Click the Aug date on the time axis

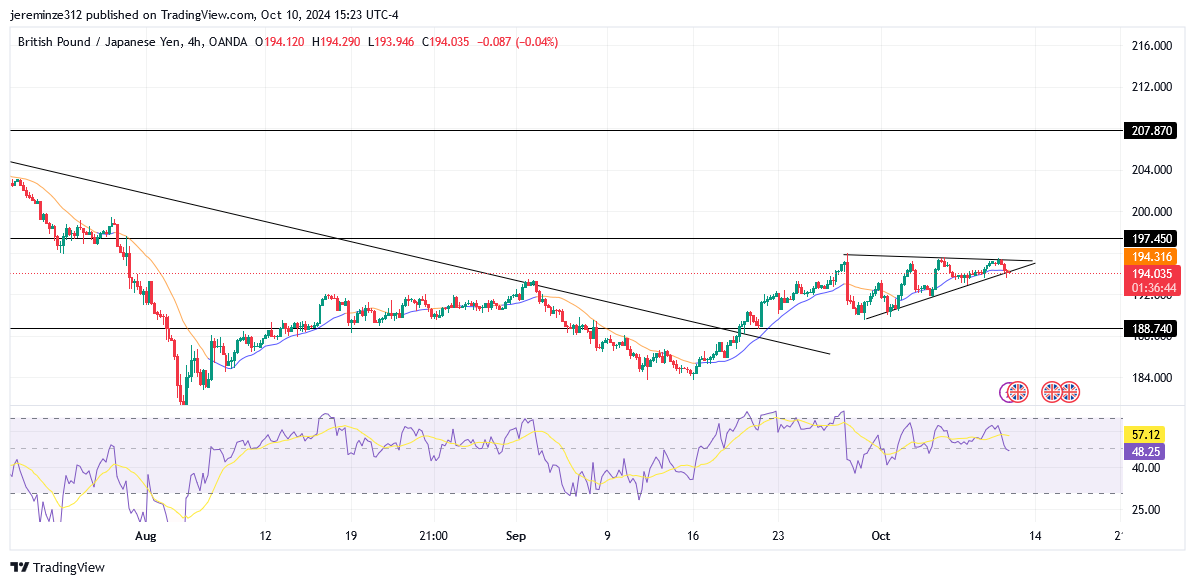146,536
